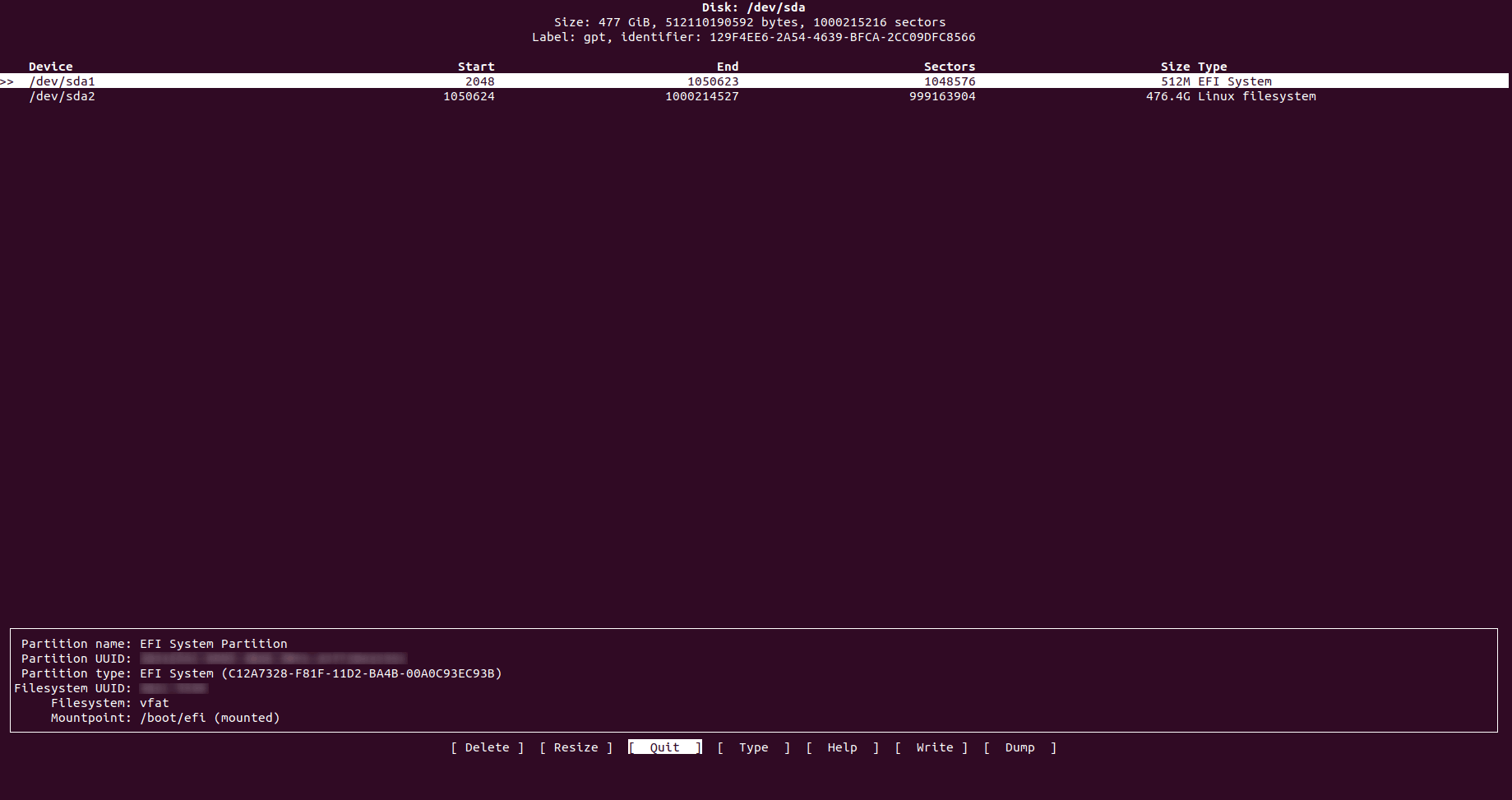Open the cfdisk Help screen
The width and height of the screenshot is (1512, 800).
pos(841,747)
